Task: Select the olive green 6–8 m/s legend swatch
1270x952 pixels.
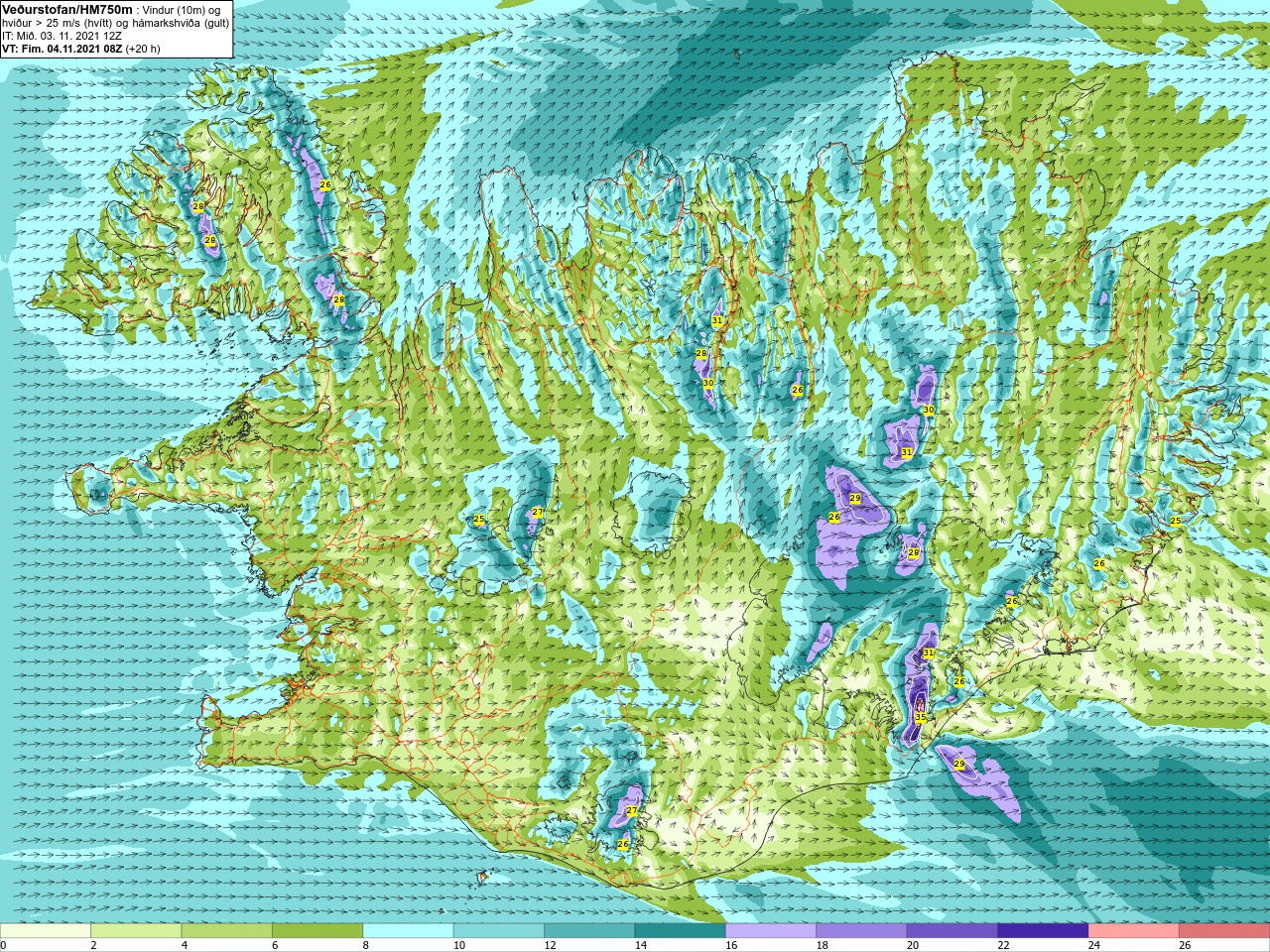Action: 317,931
